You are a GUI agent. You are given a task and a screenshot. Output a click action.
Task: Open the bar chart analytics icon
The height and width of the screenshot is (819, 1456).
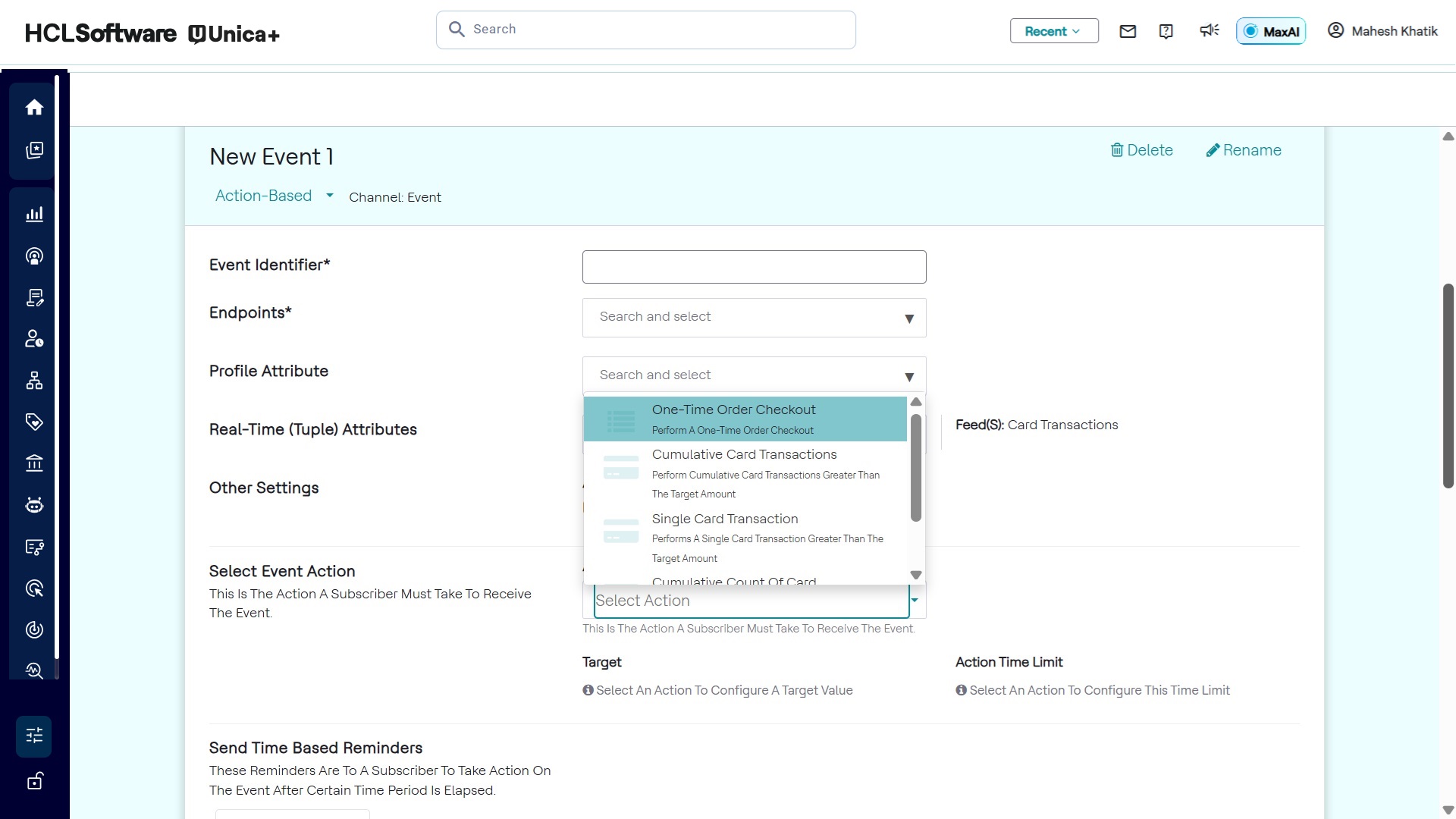tap(34, 215)
